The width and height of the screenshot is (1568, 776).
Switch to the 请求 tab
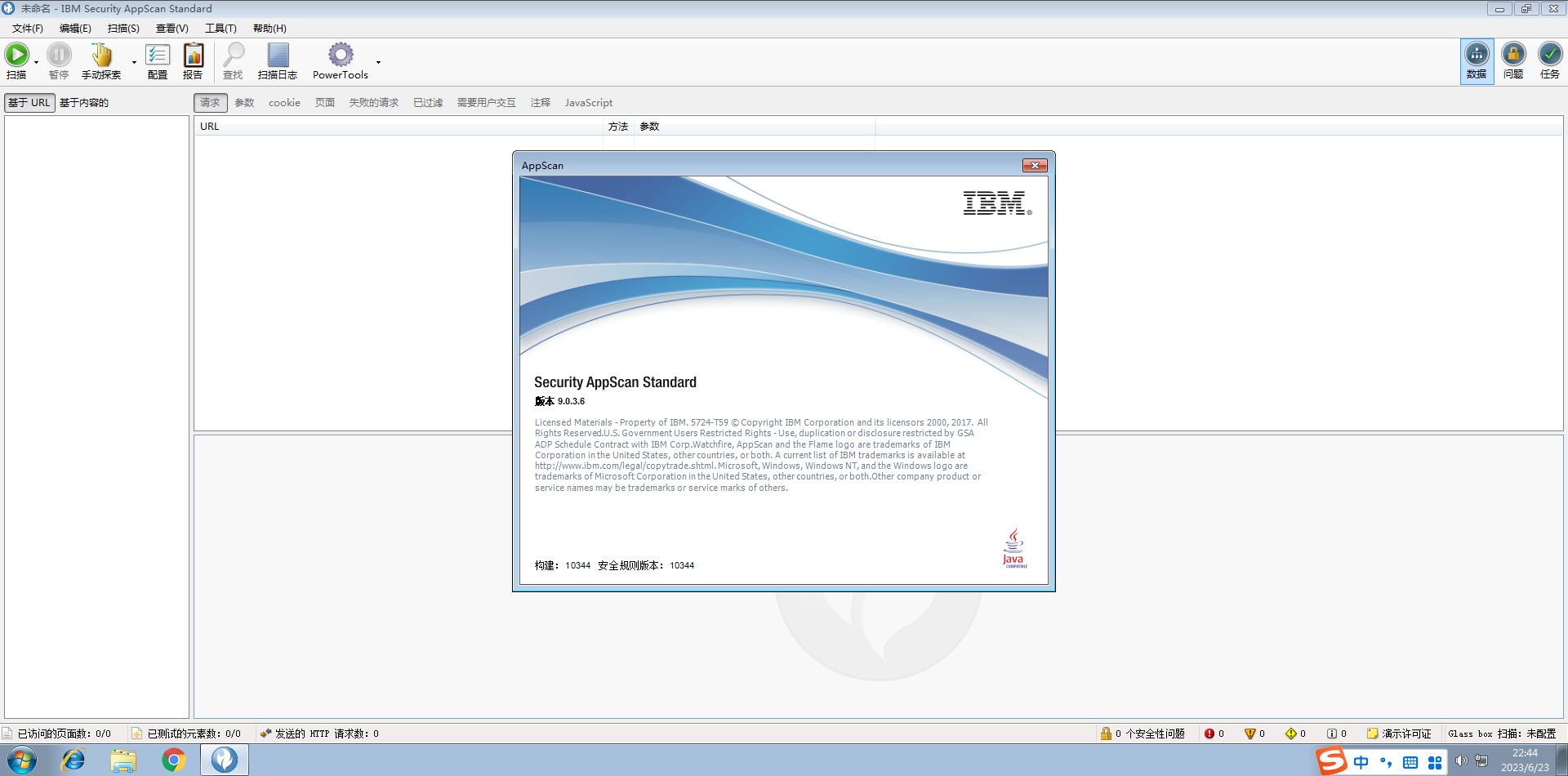coord(210,103)
